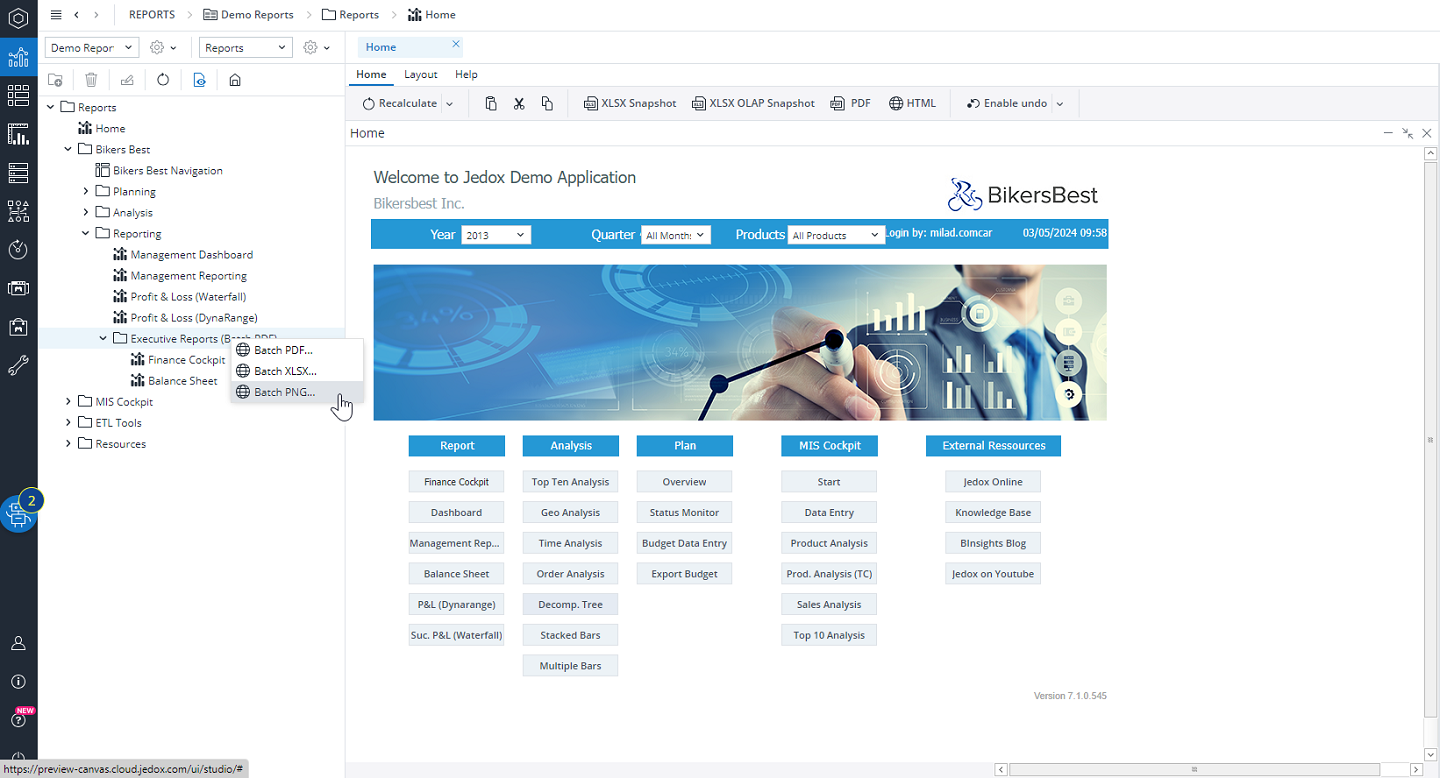Open the Products dropdown showing All Products

(x=835, y=235)
